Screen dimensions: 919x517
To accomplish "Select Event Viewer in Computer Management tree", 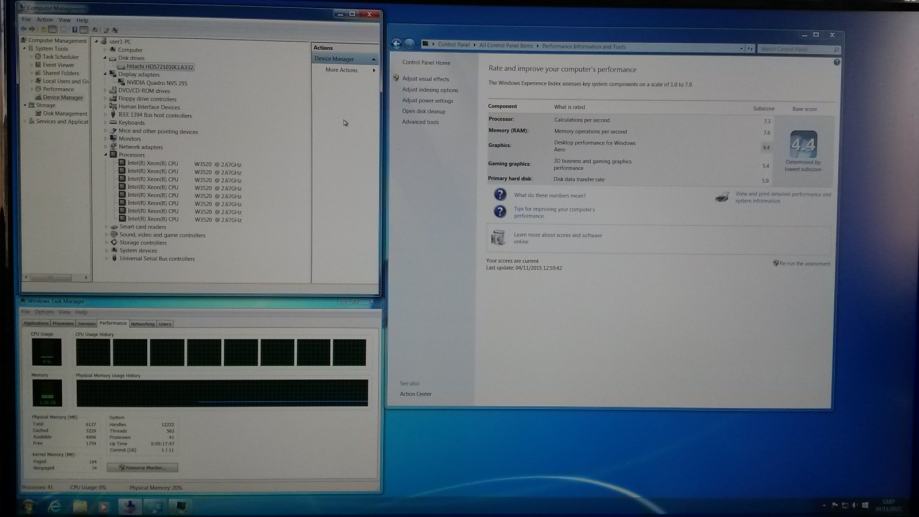I will point(57,65).
